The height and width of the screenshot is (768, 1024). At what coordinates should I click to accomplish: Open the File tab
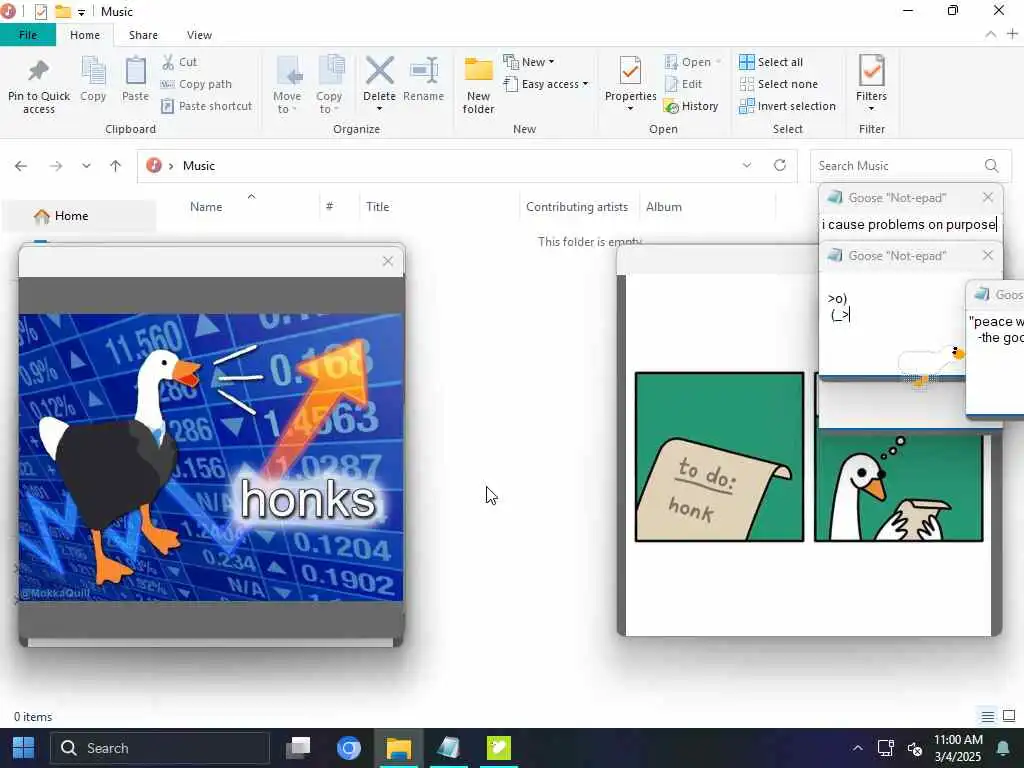(x=28, y=35)
